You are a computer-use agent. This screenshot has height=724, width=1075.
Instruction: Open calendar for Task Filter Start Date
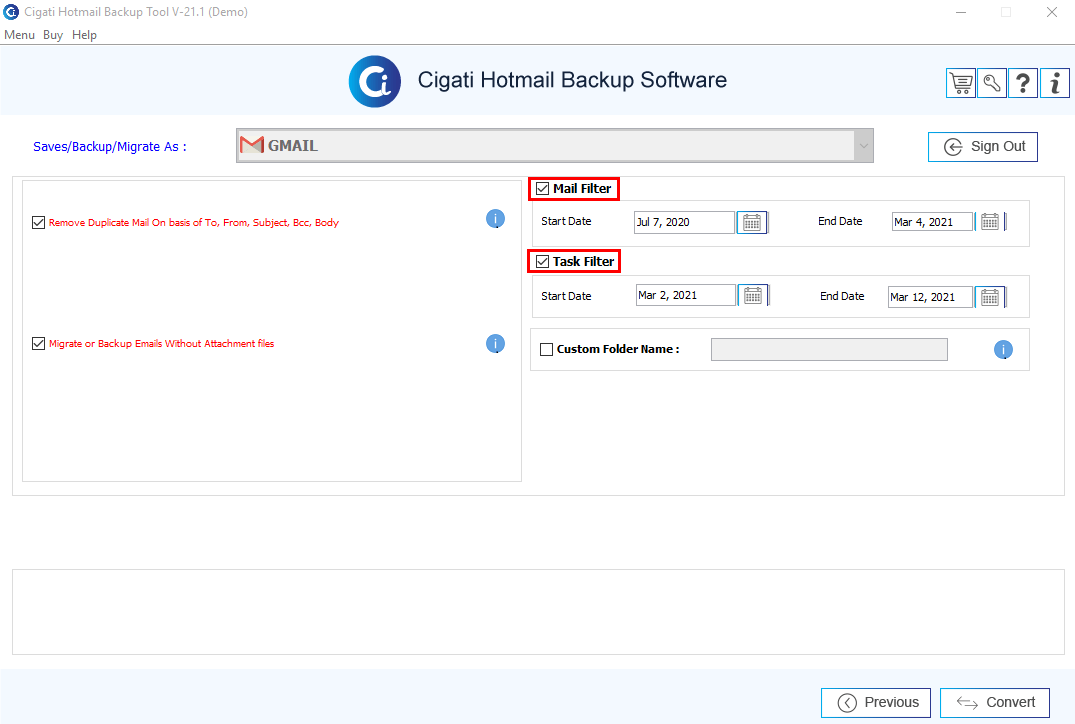click(753, 295)
